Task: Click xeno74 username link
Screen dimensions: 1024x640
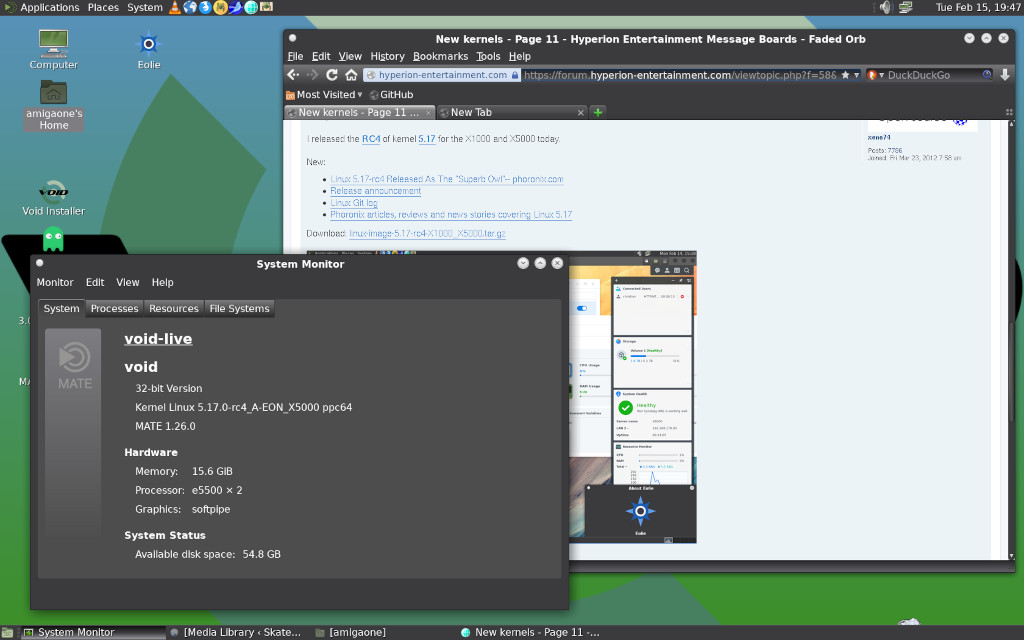Action: [879, 137]
